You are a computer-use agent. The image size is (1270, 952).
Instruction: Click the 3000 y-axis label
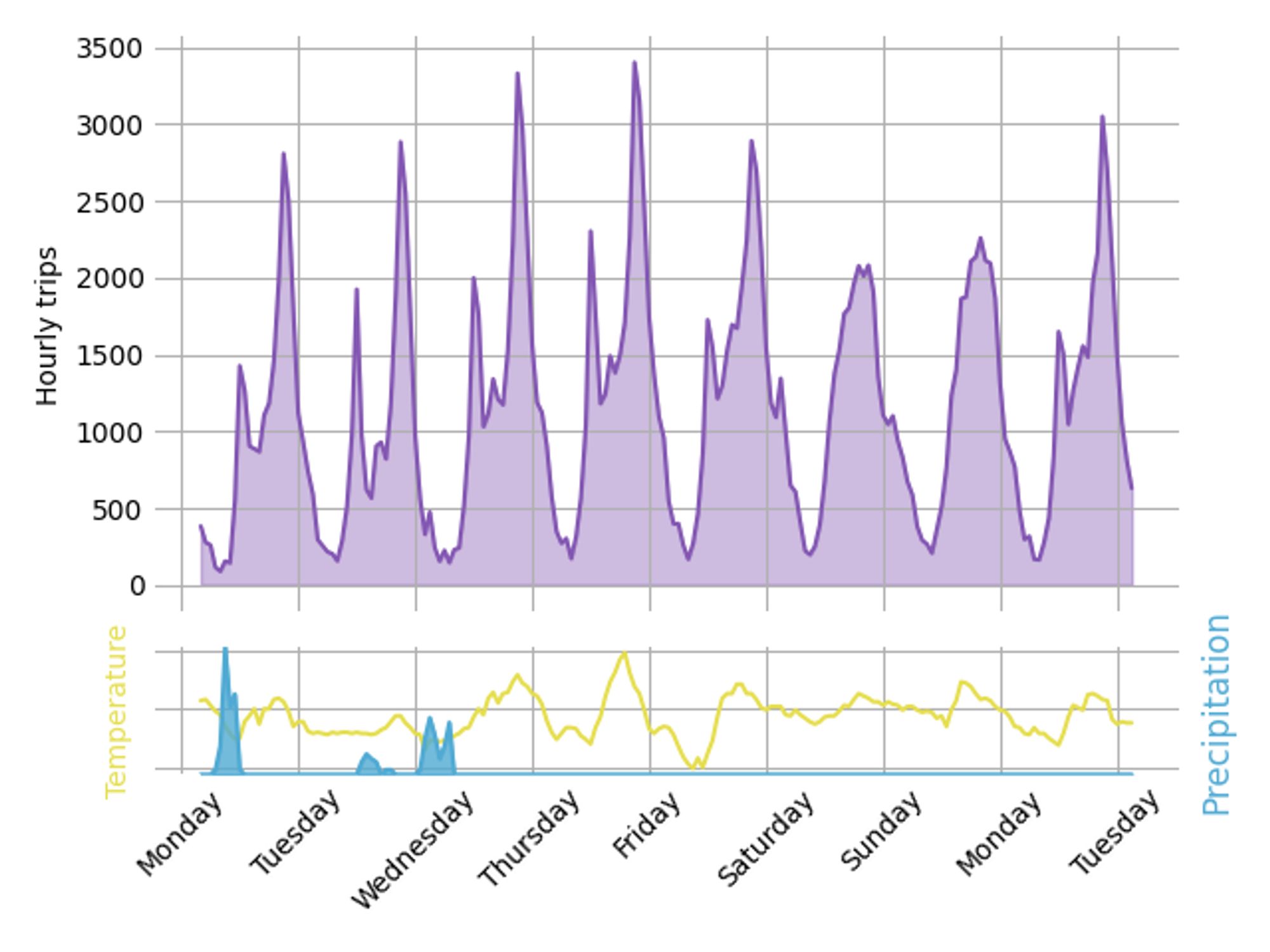pos(109,126)
